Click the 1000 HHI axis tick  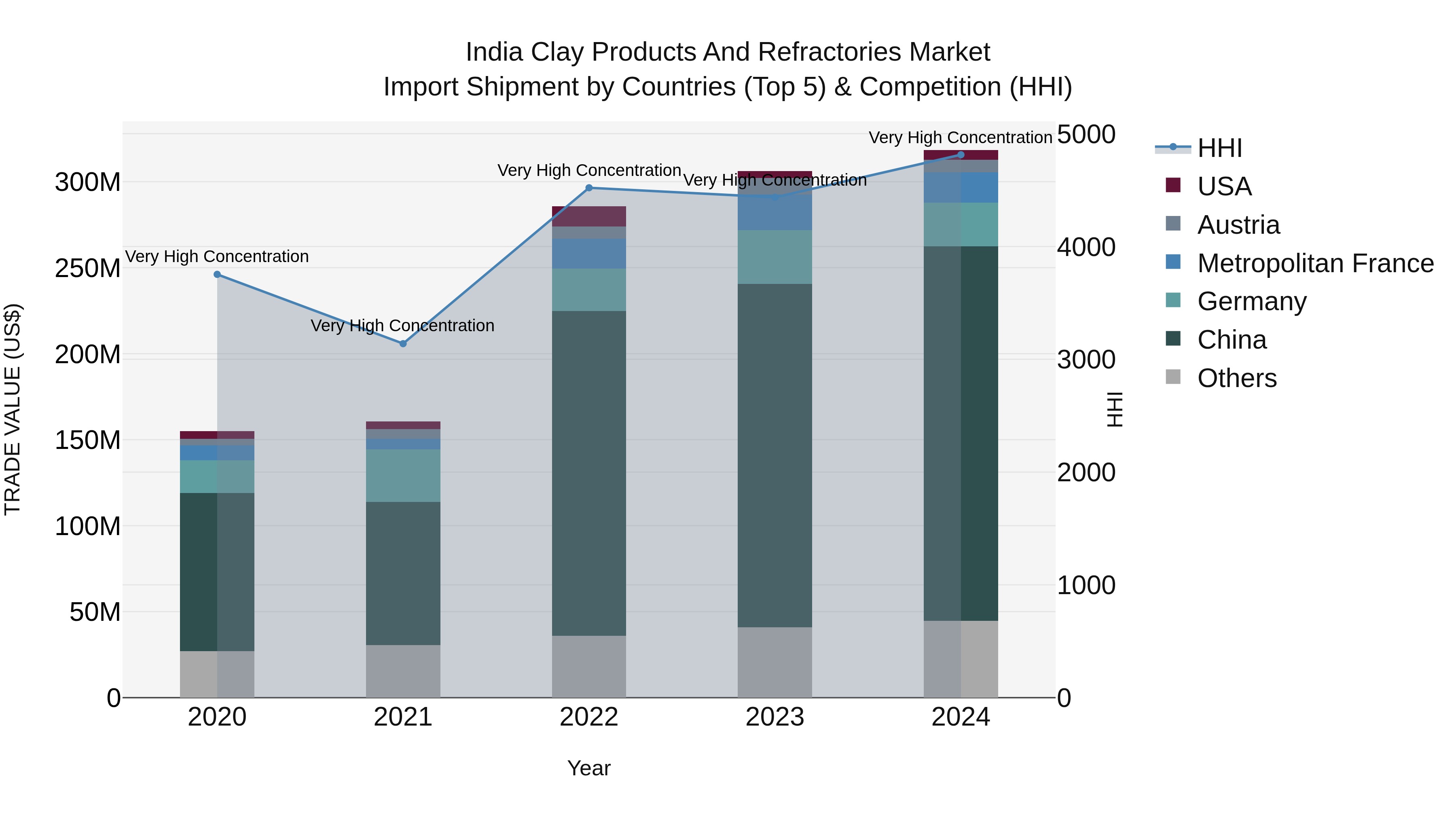tap(1086, 585)
